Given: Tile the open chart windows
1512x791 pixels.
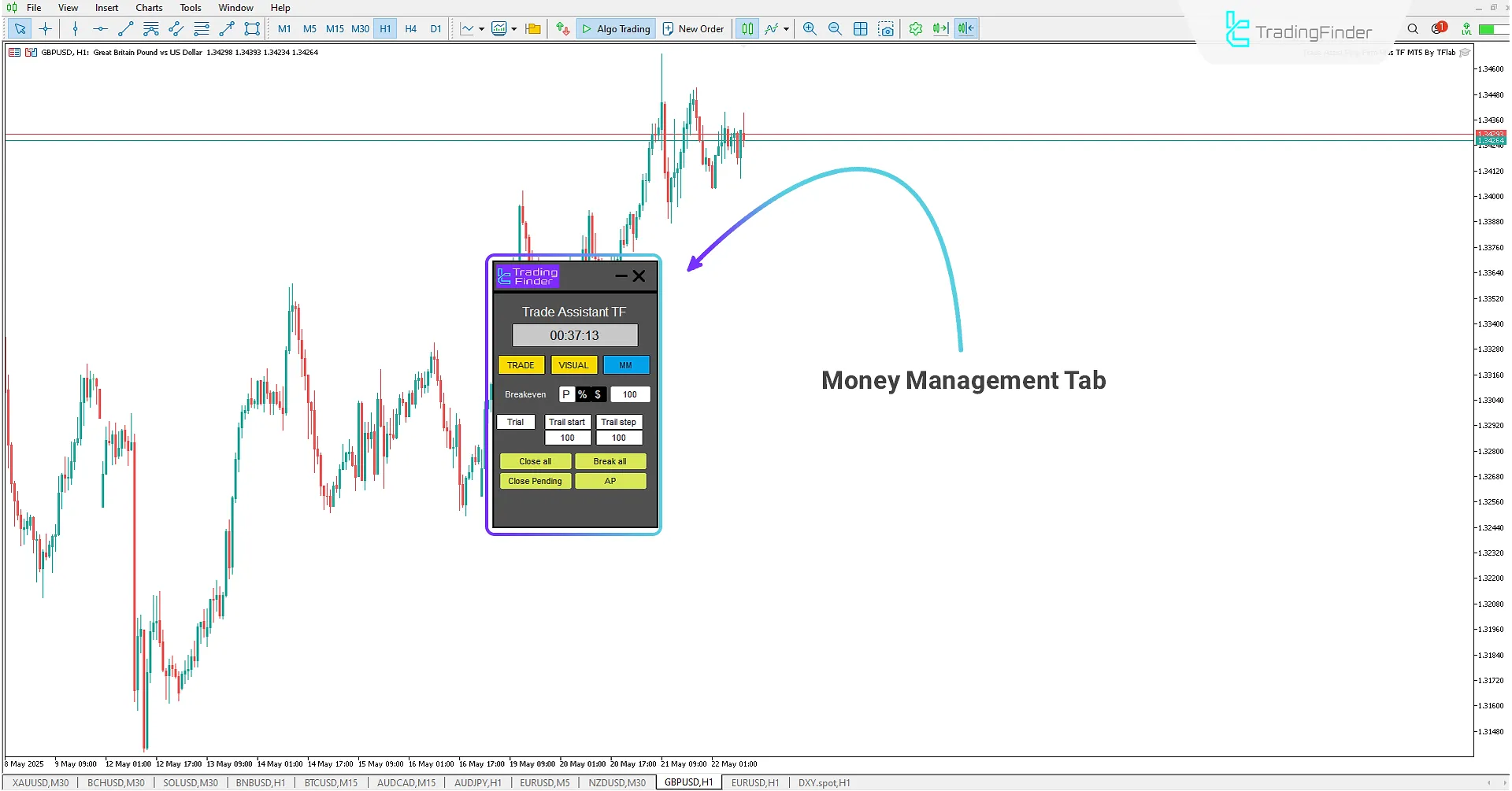Looking at the screenshot, I should pyautogui.click(x=861, y=28).
